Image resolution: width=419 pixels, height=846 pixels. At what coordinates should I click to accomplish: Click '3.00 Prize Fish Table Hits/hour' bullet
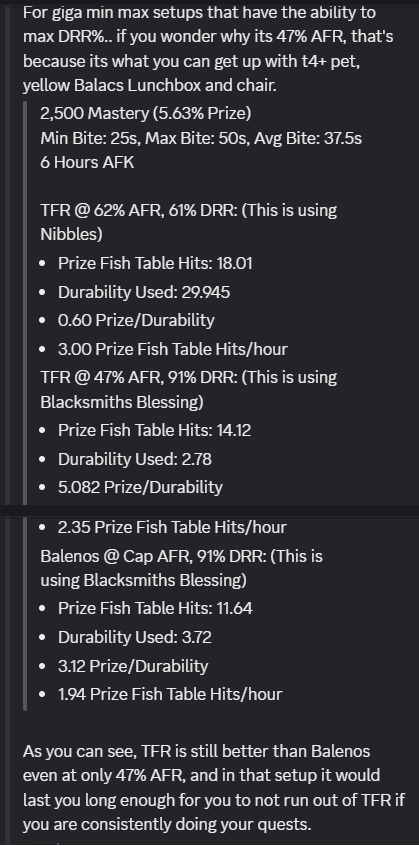coord(173,349)
